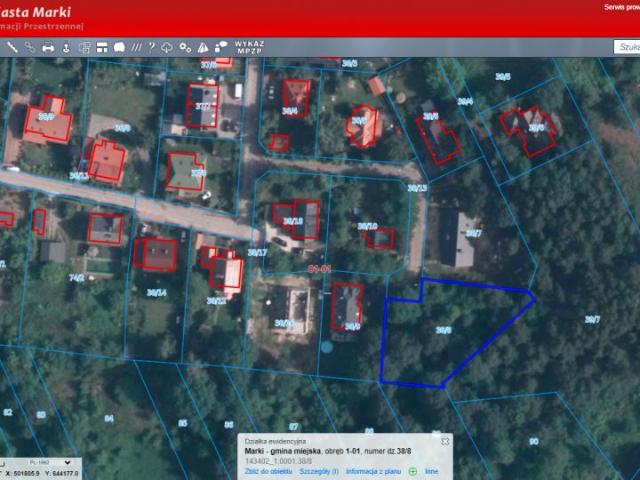Open the WYKAZ MPZP list
The image size is (640, 480).
click(x=248, y=47)
